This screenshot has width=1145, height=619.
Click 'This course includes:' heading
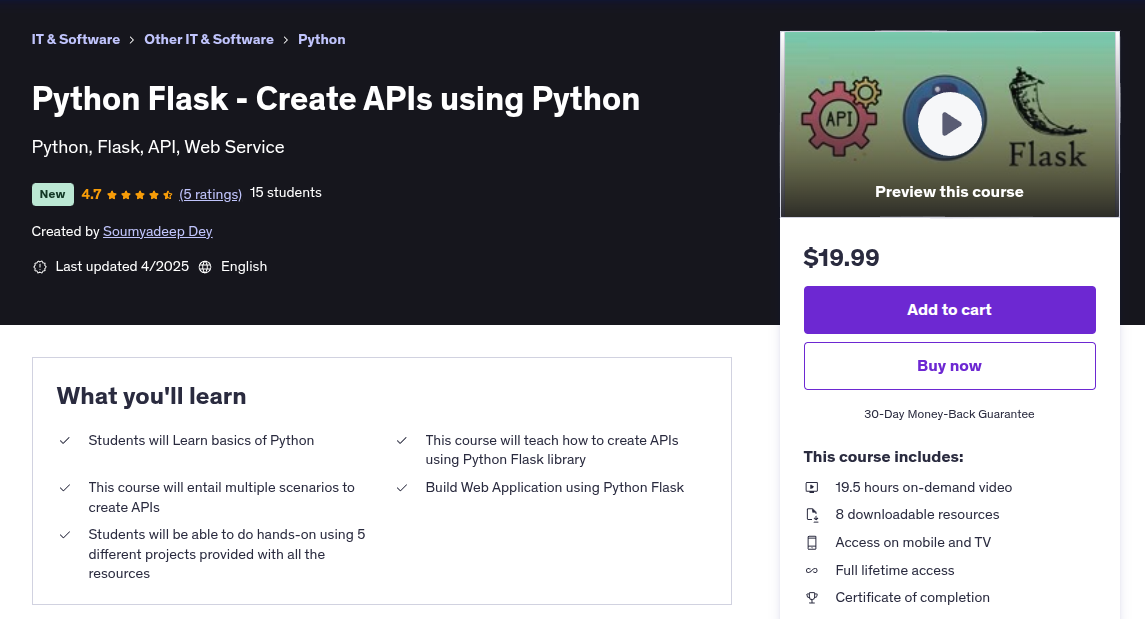point(884,457)
